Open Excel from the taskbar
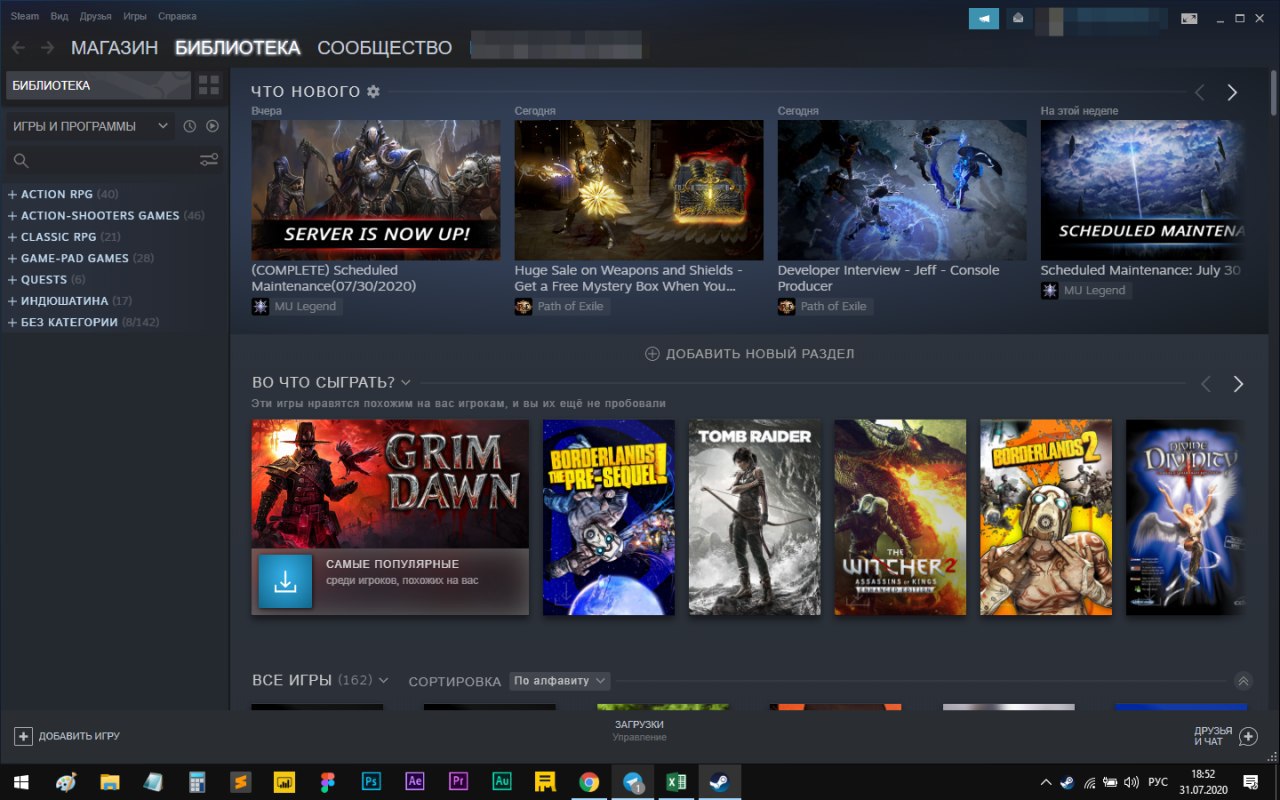Screen dimensions: 1280x800 click(x=676, y=782)
